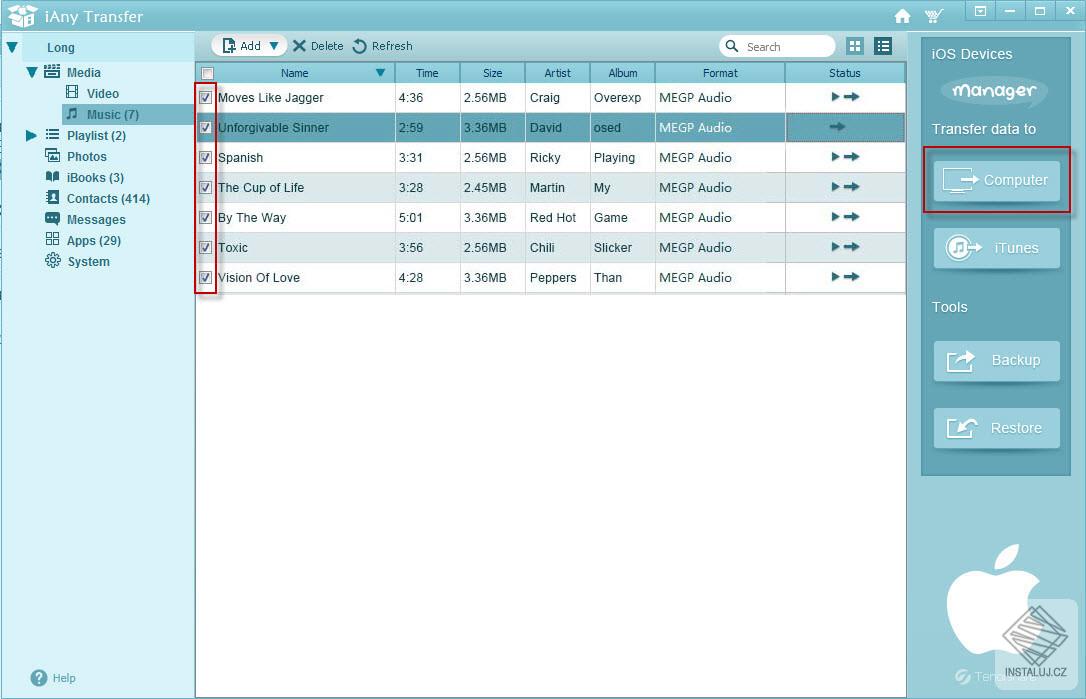Sort by the Time column header

coord(427,73)
